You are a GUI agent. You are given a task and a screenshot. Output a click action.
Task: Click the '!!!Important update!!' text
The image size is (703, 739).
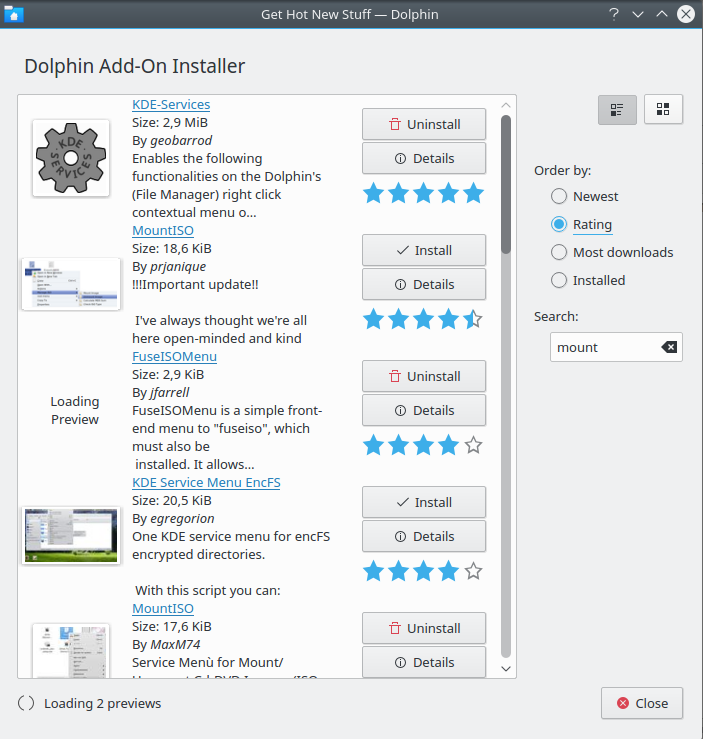[x=196, y=285]
